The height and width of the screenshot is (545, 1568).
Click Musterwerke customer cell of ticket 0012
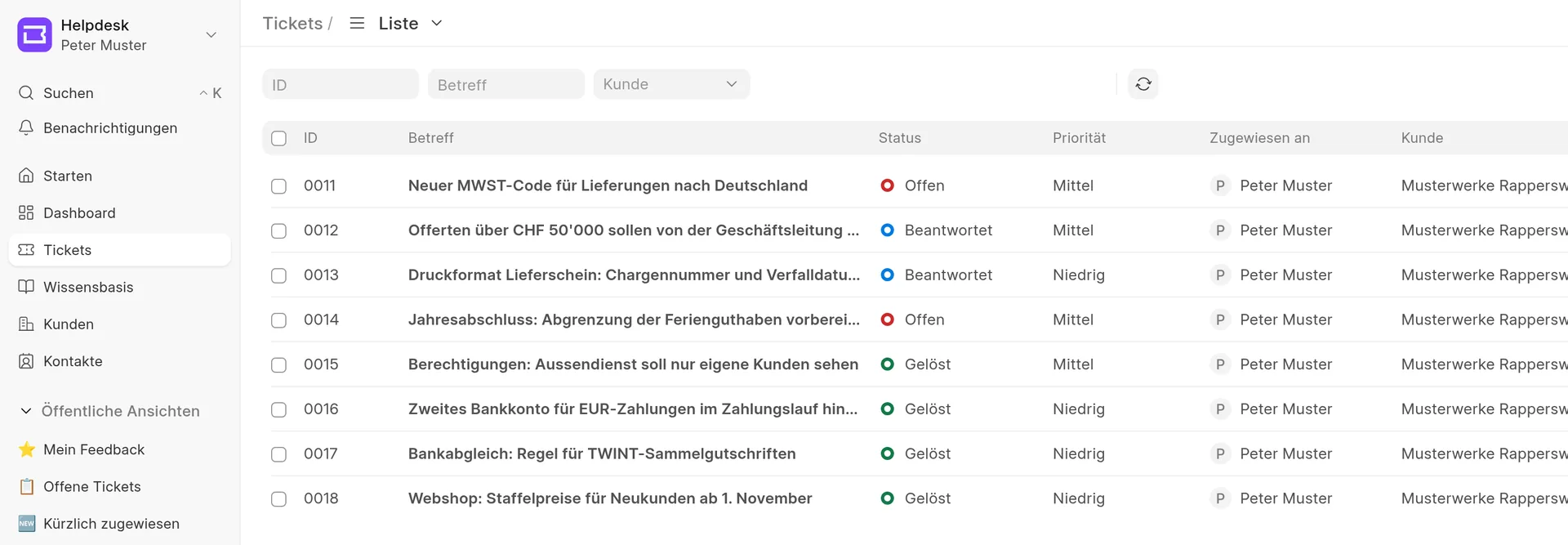[x=1484, y=230]
